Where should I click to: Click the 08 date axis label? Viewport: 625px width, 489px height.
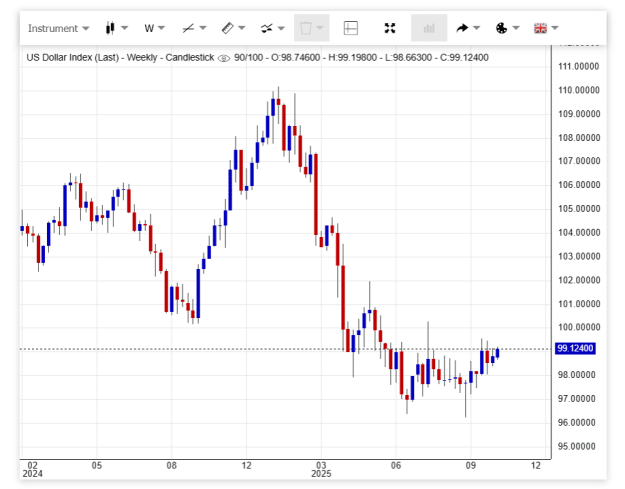[172, 465]
